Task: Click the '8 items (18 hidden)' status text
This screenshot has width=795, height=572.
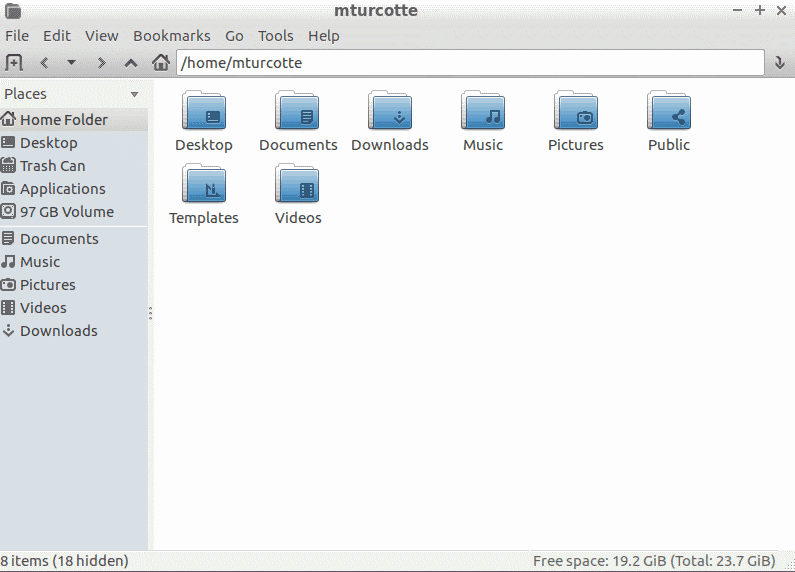Action: point(64,561)
